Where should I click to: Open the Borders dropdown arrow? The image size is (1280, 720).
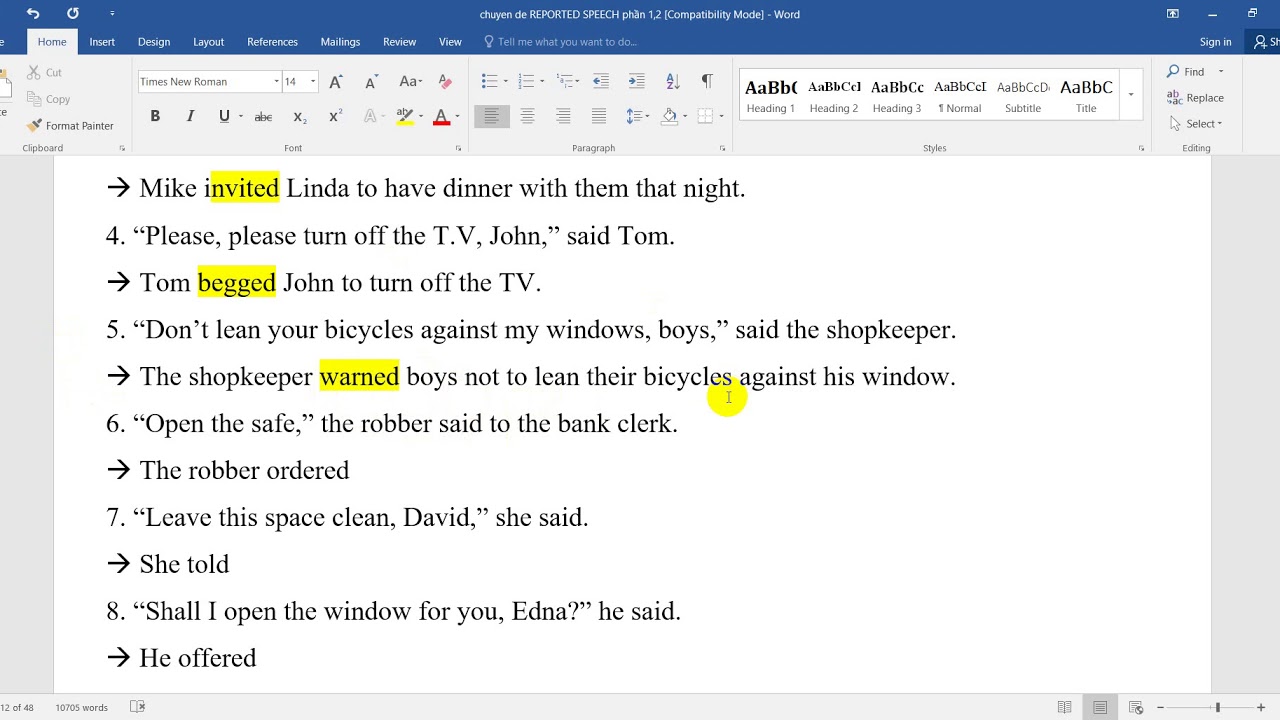coord(720,116)
